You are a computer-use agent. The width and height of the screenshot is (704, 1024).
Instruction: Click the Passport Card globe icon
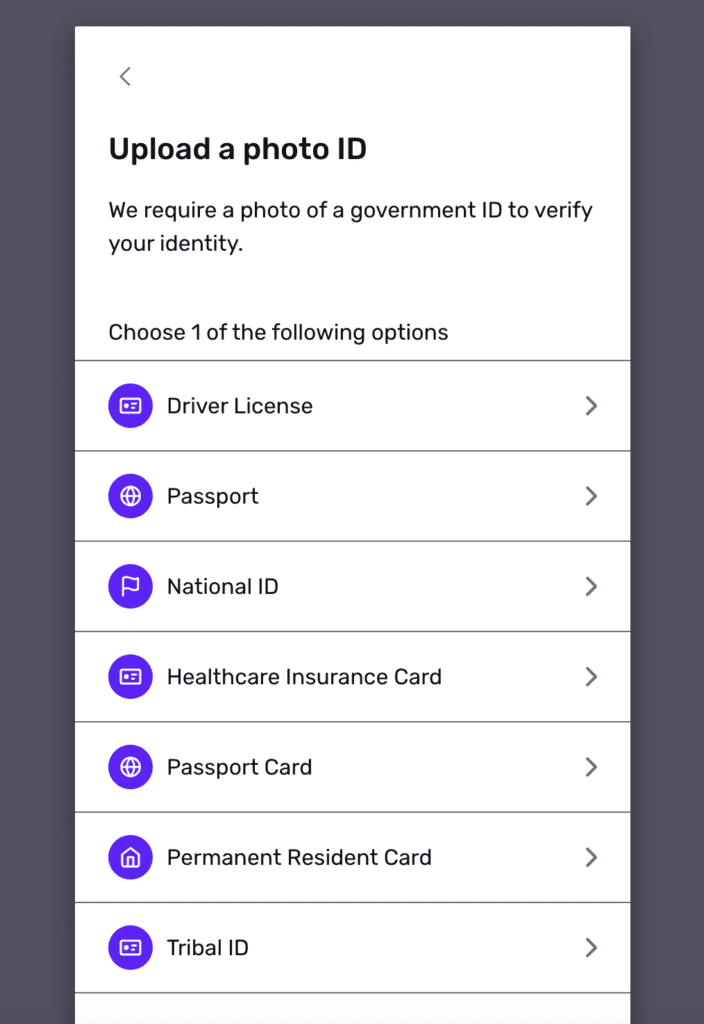[130, 767]
